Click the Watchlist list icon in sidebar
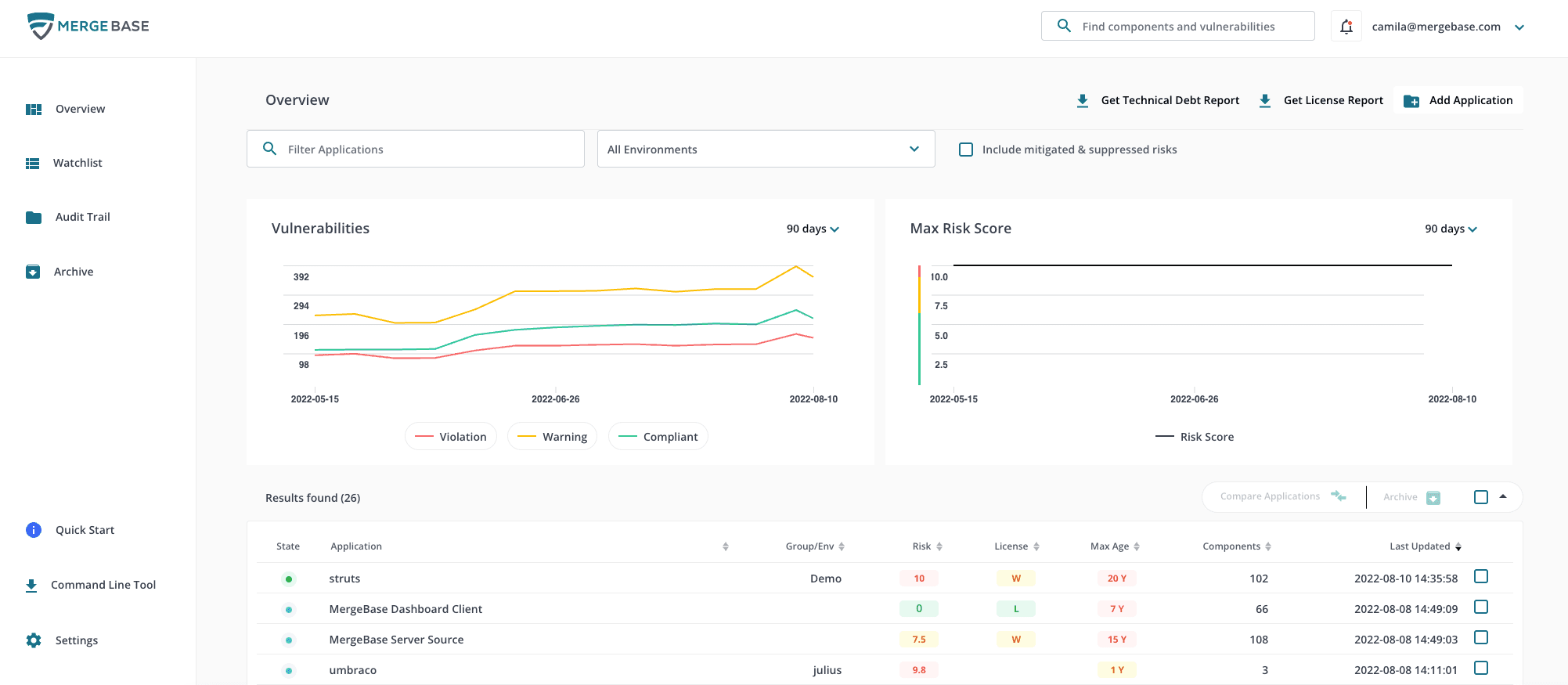This screenshot has width=1568, height=685. click(33, 163)
